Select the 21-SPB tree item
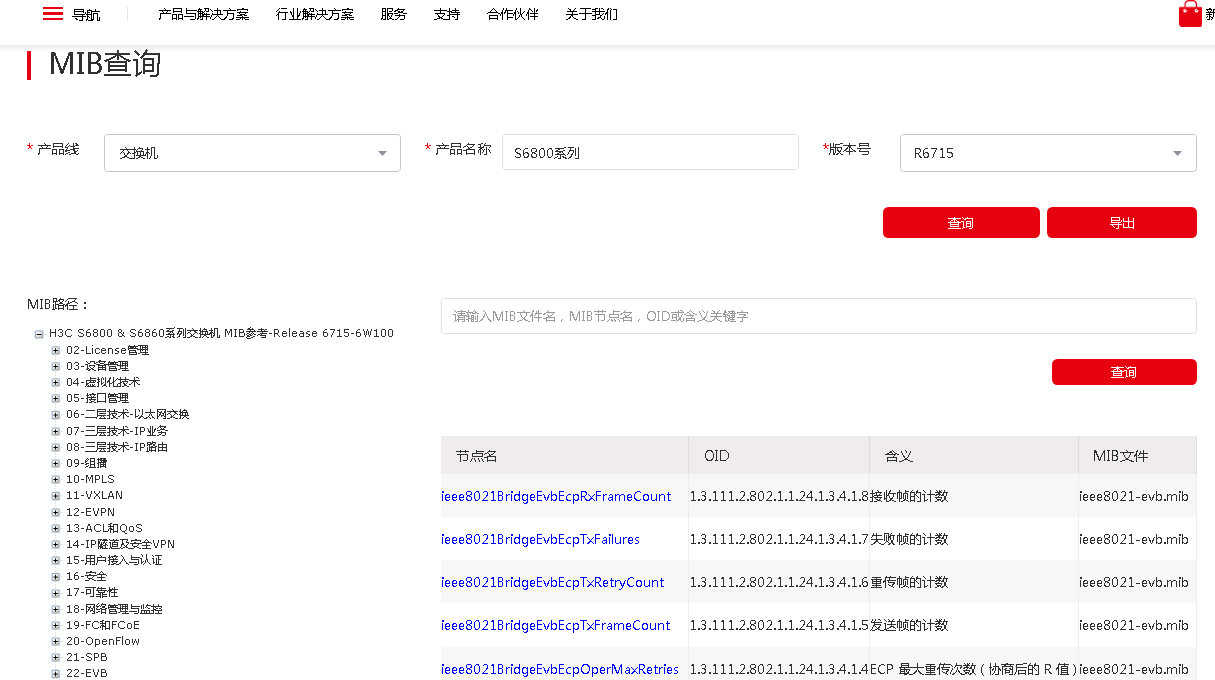Screen dimensions: 1215x680 tap(87, 657)
